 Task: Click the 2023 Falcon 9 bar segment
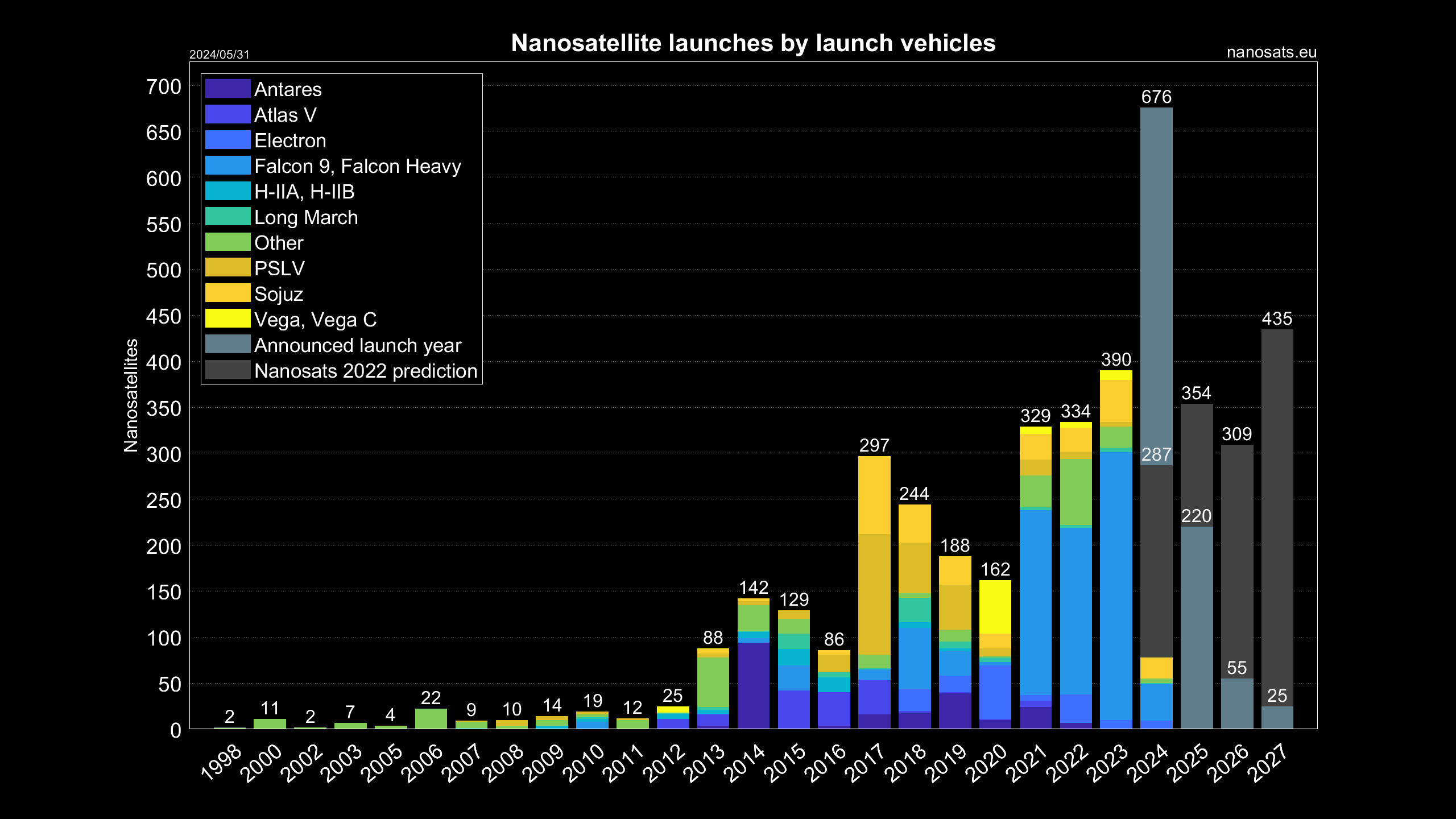point(1116,586)
